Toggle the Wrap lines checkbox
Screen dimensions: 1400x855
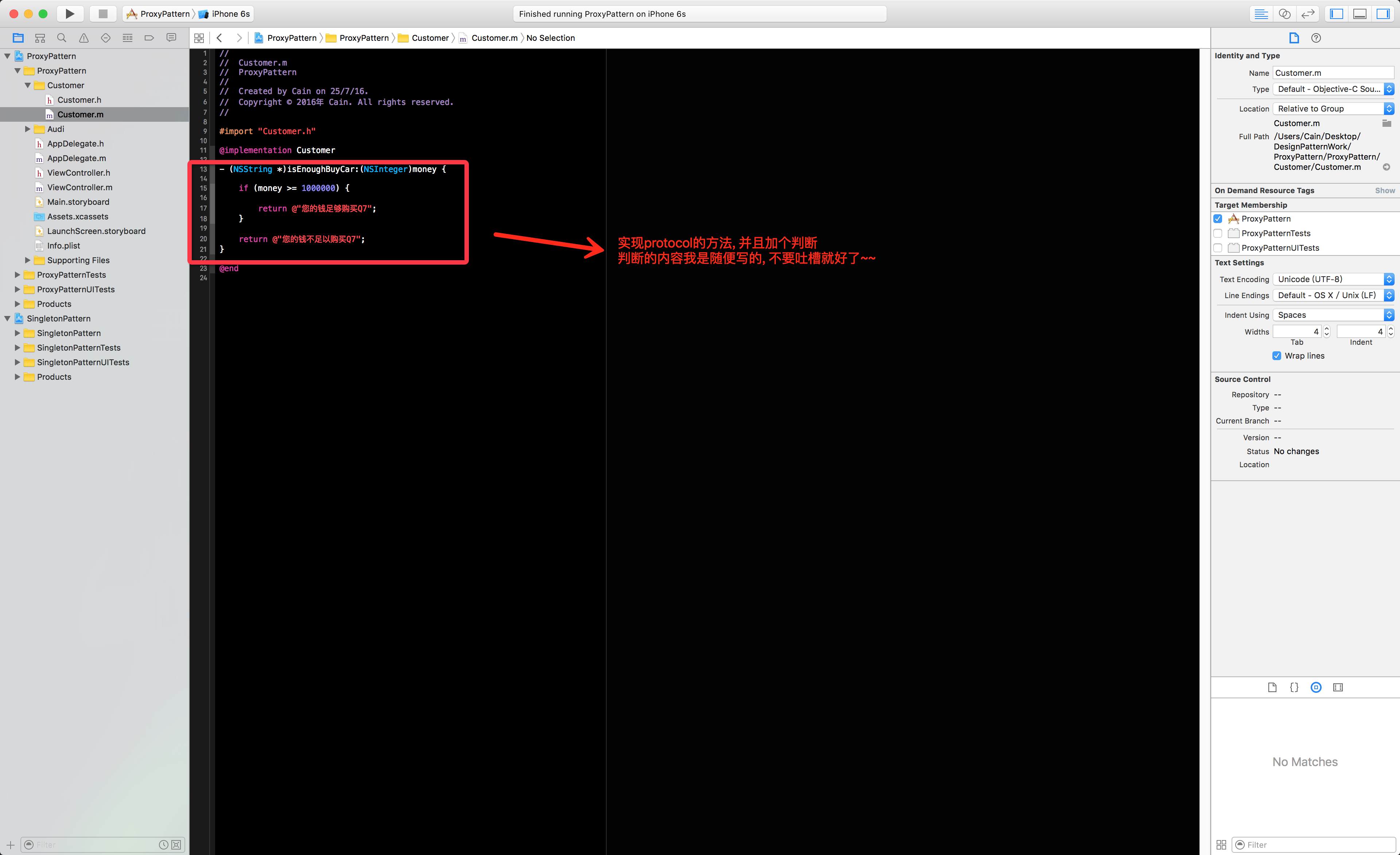(1277, 356)
